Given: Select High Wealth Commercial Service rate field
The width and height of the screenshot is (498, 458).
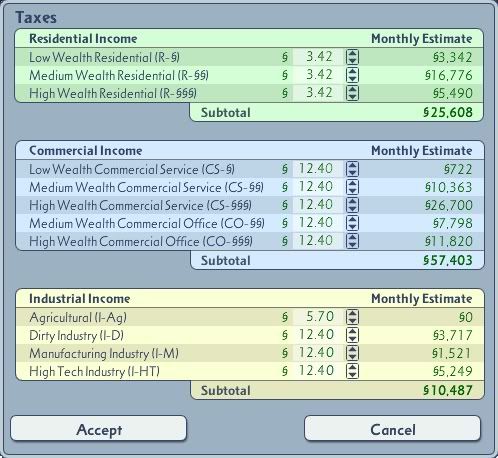Looking at the screenshot, I should point(318,205).
